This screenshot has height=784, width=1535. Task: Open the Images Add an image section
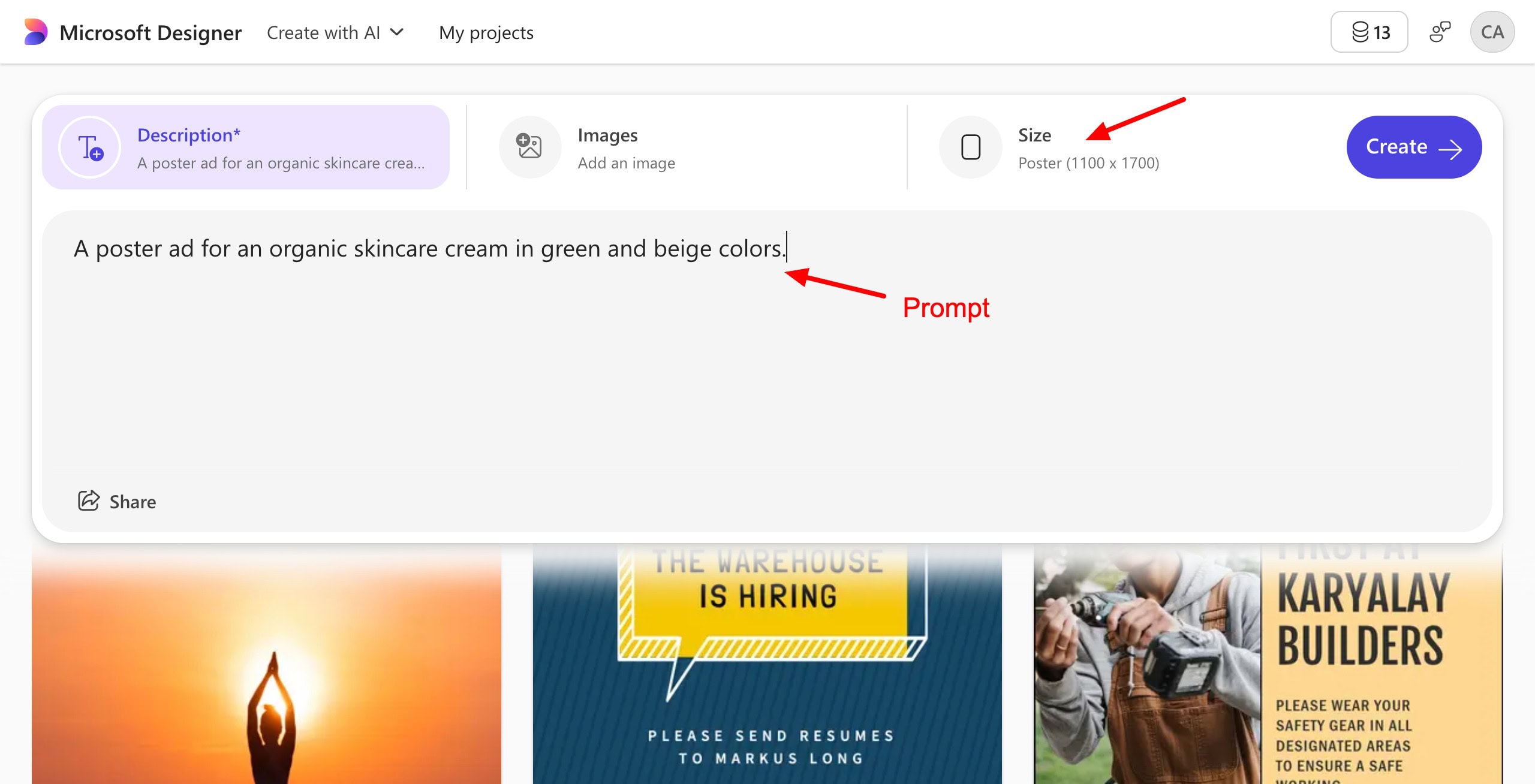[626, 149]
